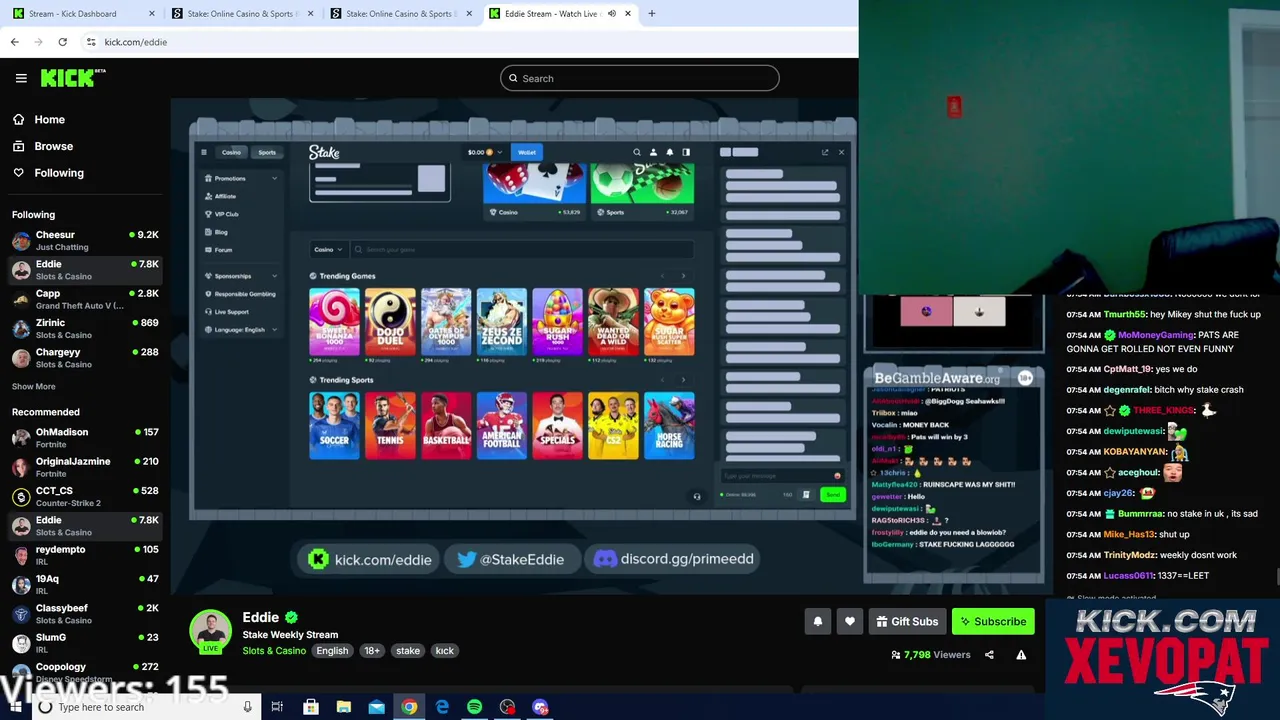Select the Casino tab in Stake stream

pyautogui.click(x=231, y=152)
